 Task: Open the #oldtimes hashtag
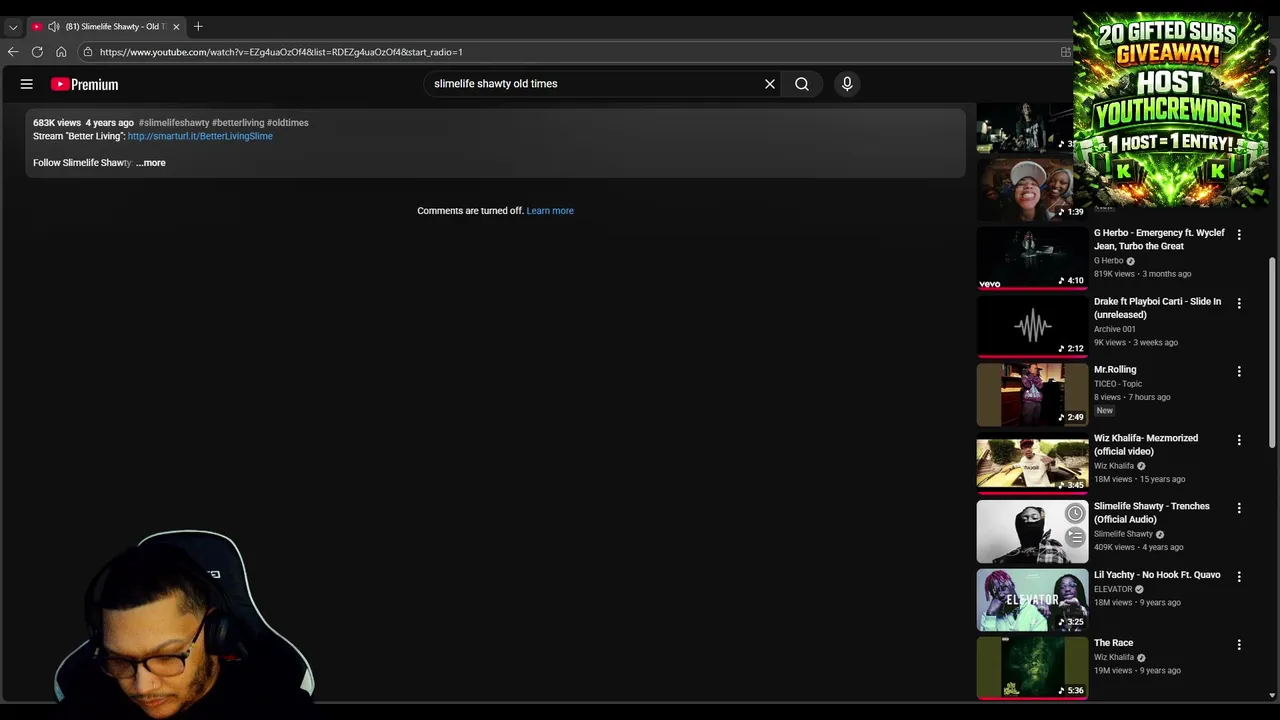coord(288,123)
